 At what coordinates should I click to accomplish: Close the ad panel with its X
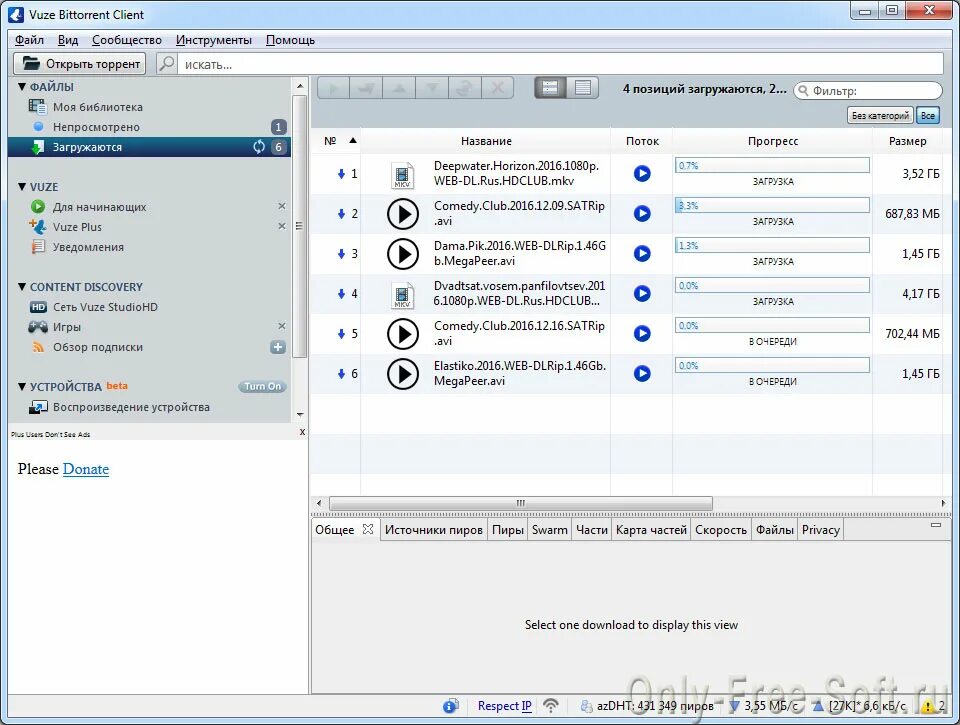[302, 432]
